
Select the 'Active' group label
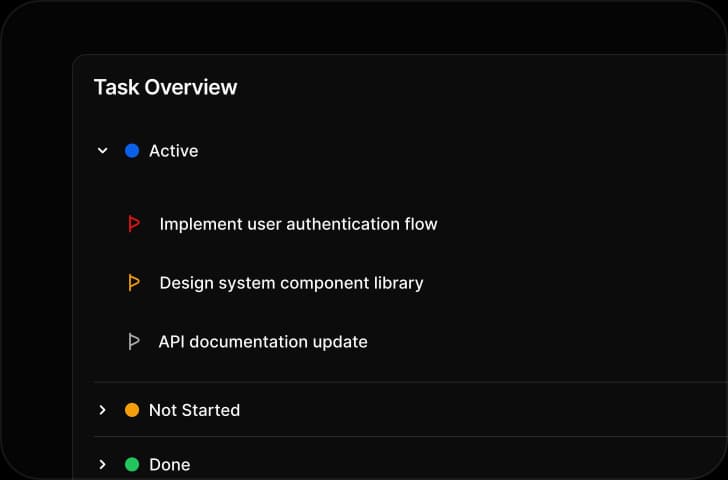click(174, 151)
